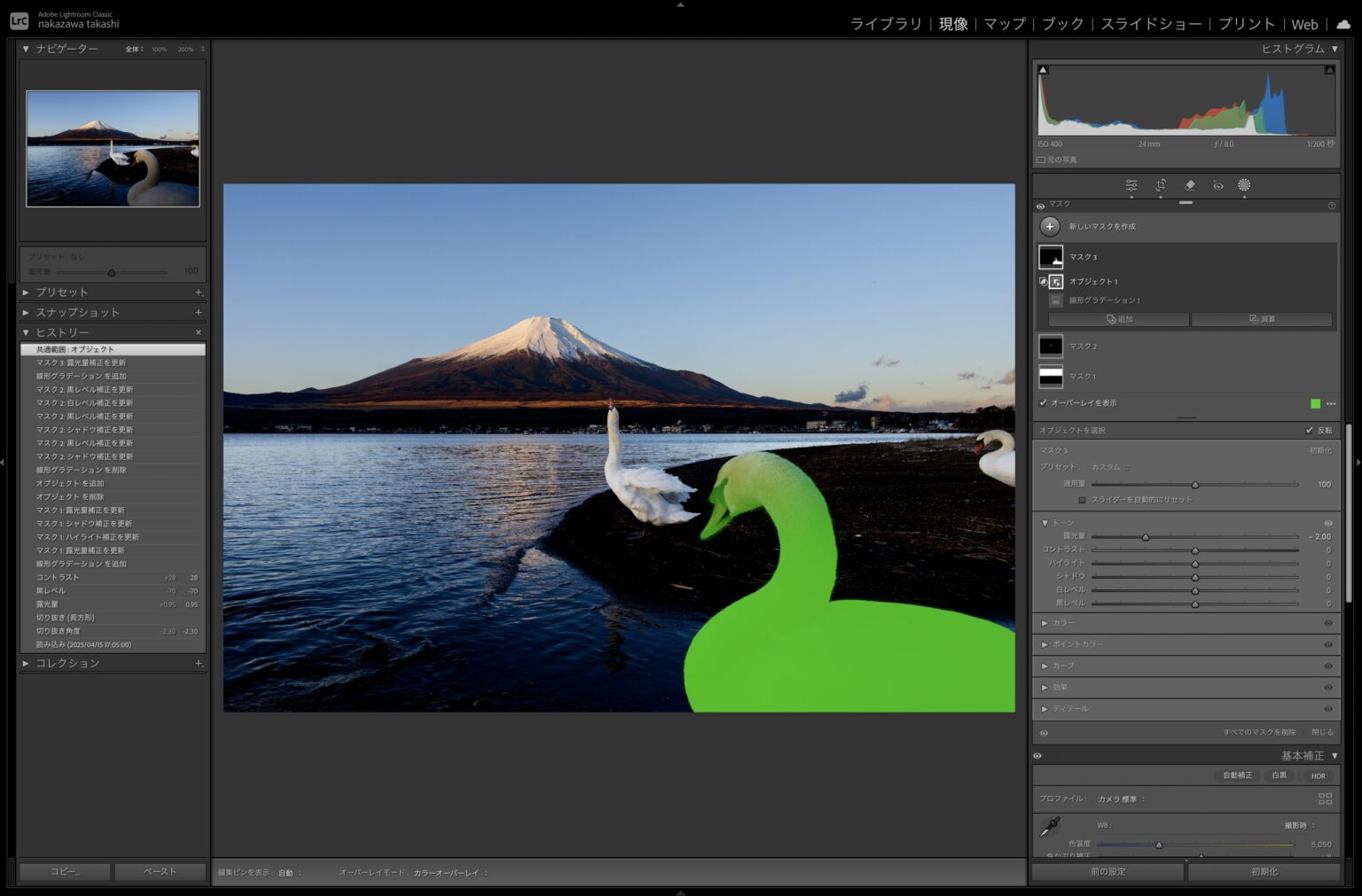
Task: Select the Crop tool icon
Action: pos(1161,185)
